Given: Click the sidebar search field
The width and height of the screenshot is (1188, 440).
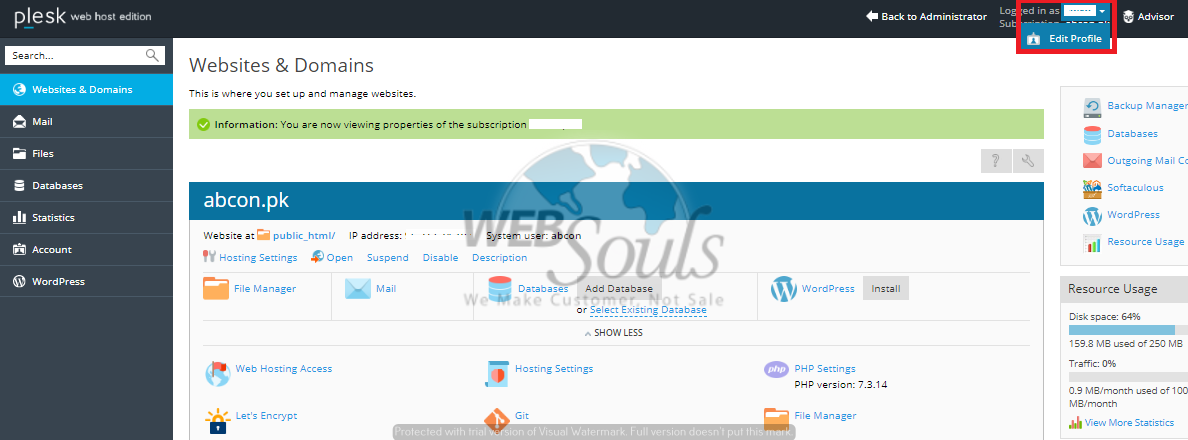Looking at the screenshot, I should [x=74, y=55].
